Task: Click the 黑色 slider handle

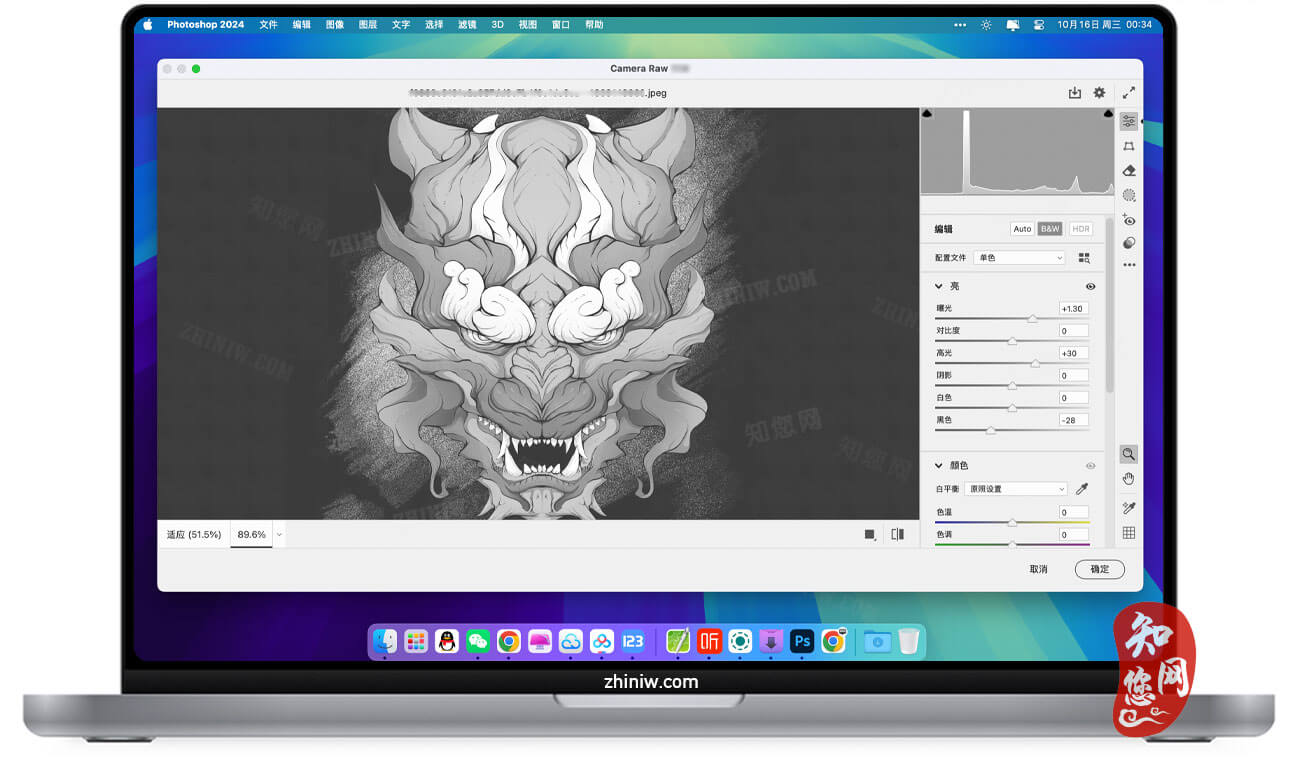Action: [x=991, y=430]
